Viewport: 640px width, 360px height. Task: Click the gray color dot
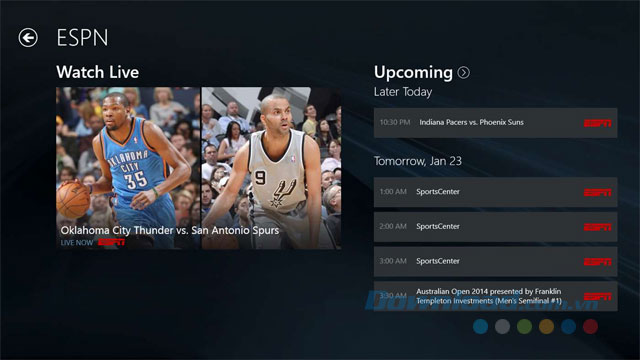click(502, 327)
